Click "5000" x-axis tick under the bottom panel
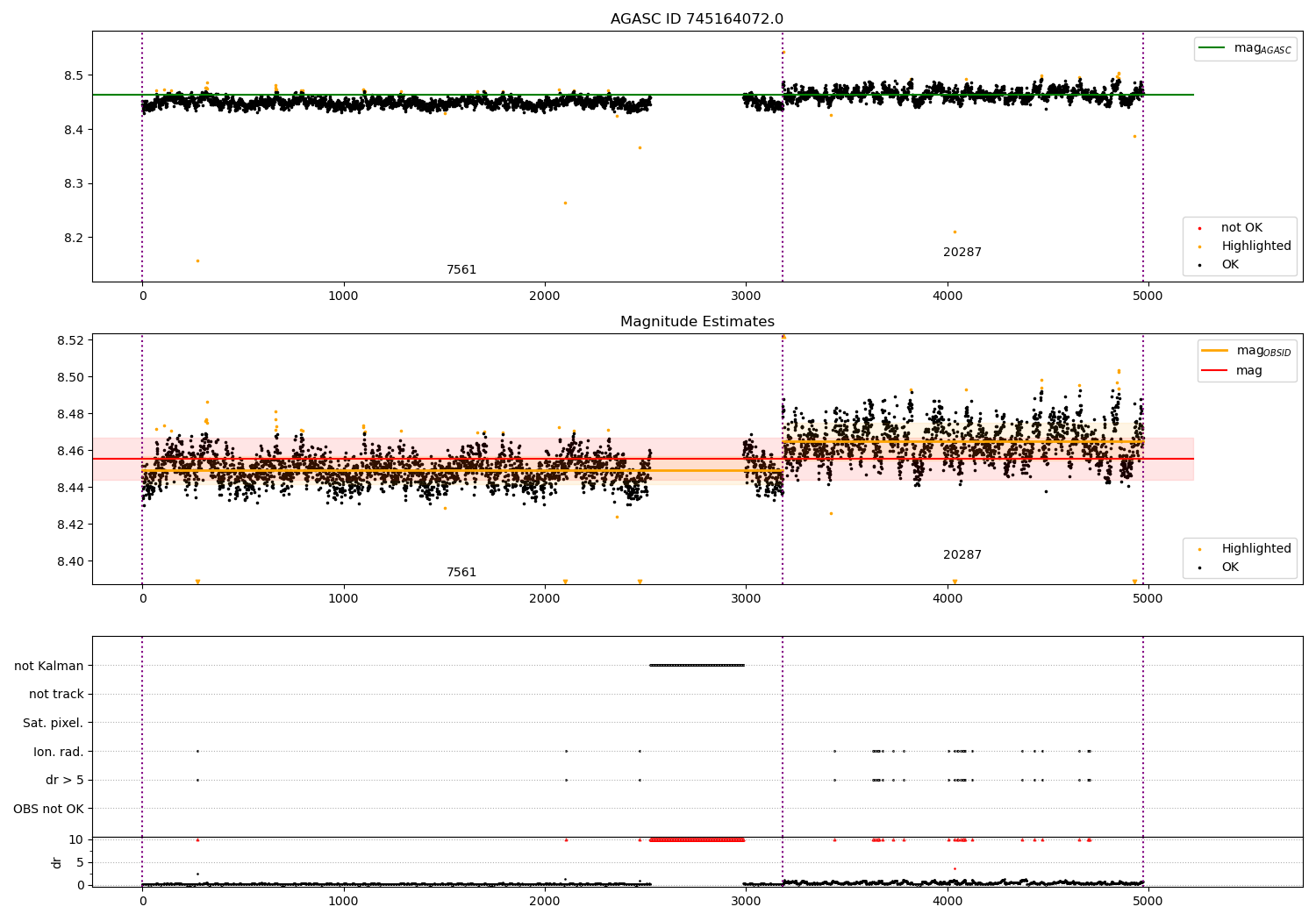This screenshot has height=921, width=1316. 1148,902
